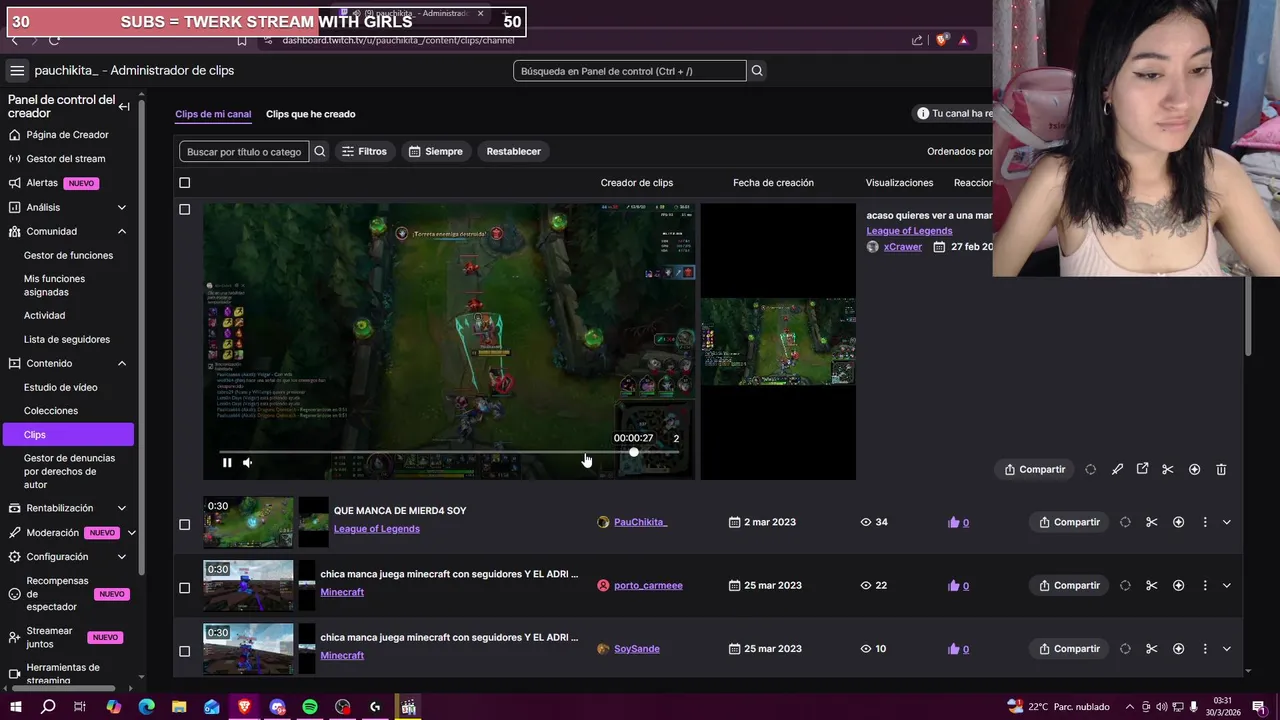Delete the expanded clip with the trash icon
The width and height of the screenshot is (1280, 720).
coord(1221,469)
